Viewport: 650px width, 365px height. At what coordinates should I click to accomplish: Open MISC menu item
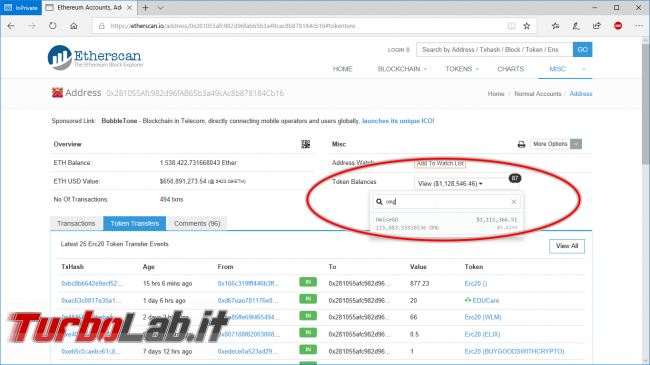click(557, 69)
